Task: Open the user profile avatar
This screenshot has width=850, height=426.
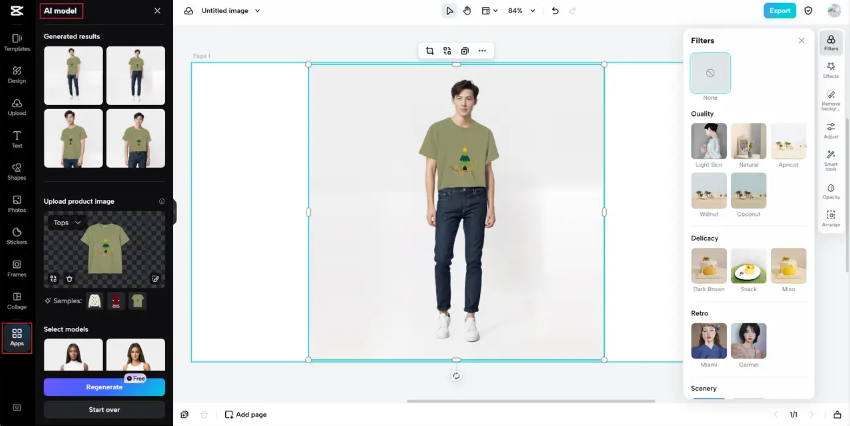Action: point(834,10)
